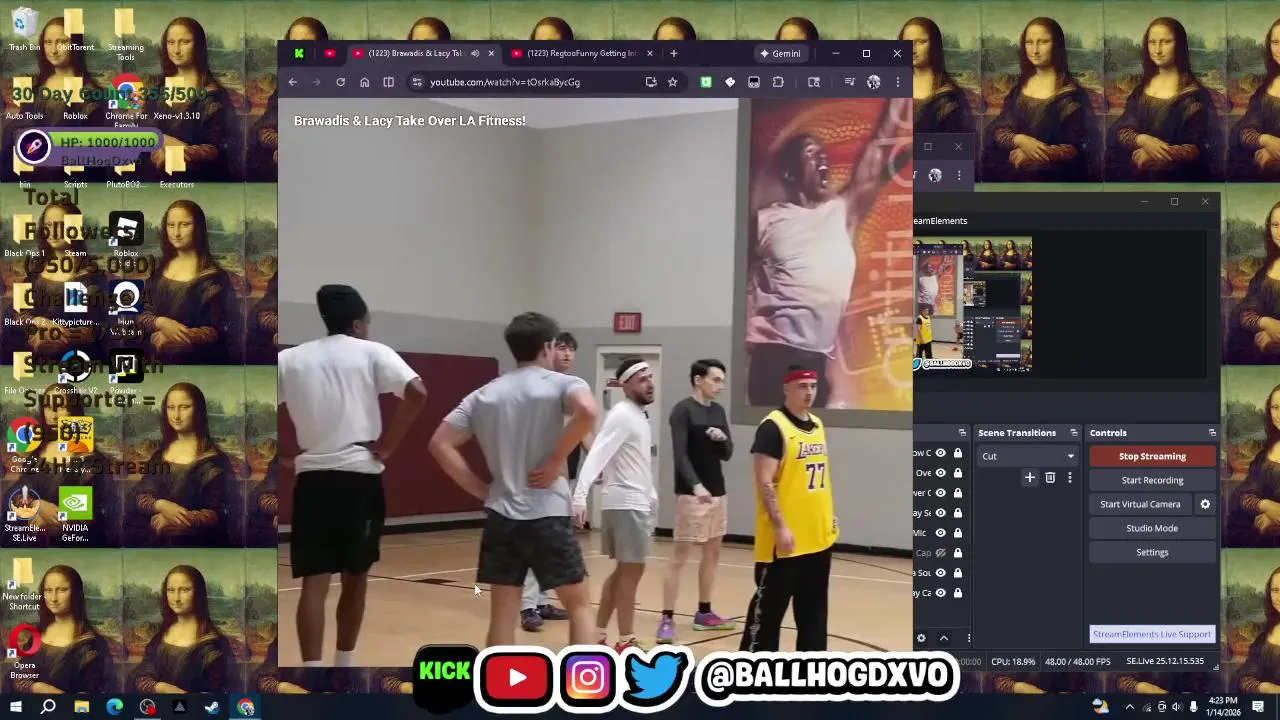Close the RegtooFunny tab
This screenshot has width=1280, height=720.
[649, 53]
